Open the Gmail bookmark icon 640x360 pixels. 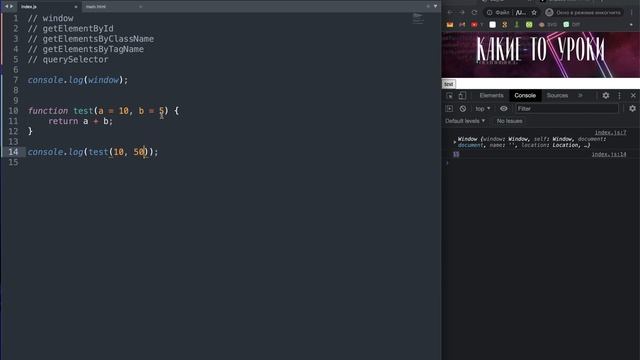(x=462, y=24)
